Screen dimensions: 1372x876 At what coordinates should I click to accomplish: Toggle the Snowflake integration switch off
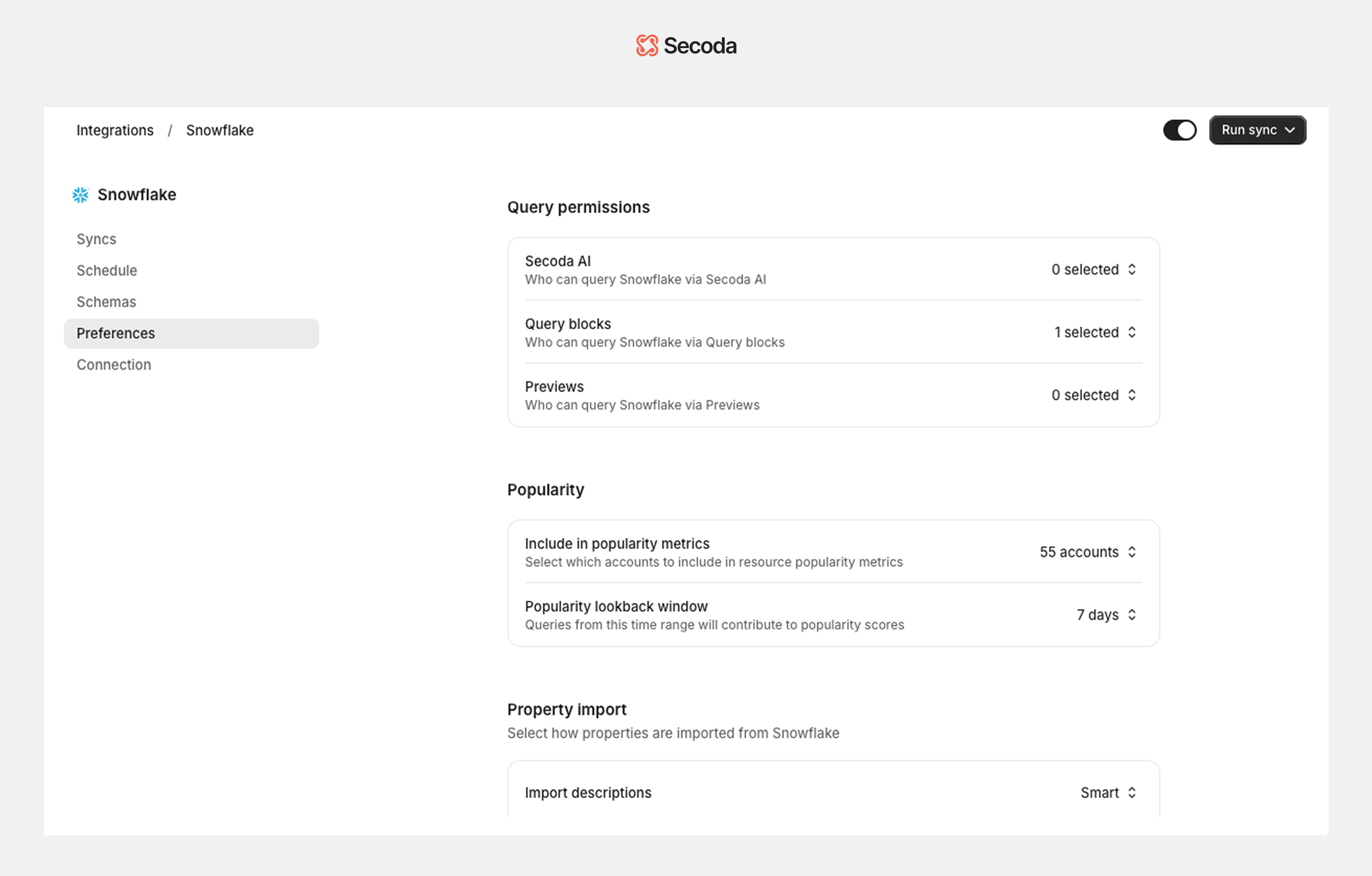[1179, 130]
